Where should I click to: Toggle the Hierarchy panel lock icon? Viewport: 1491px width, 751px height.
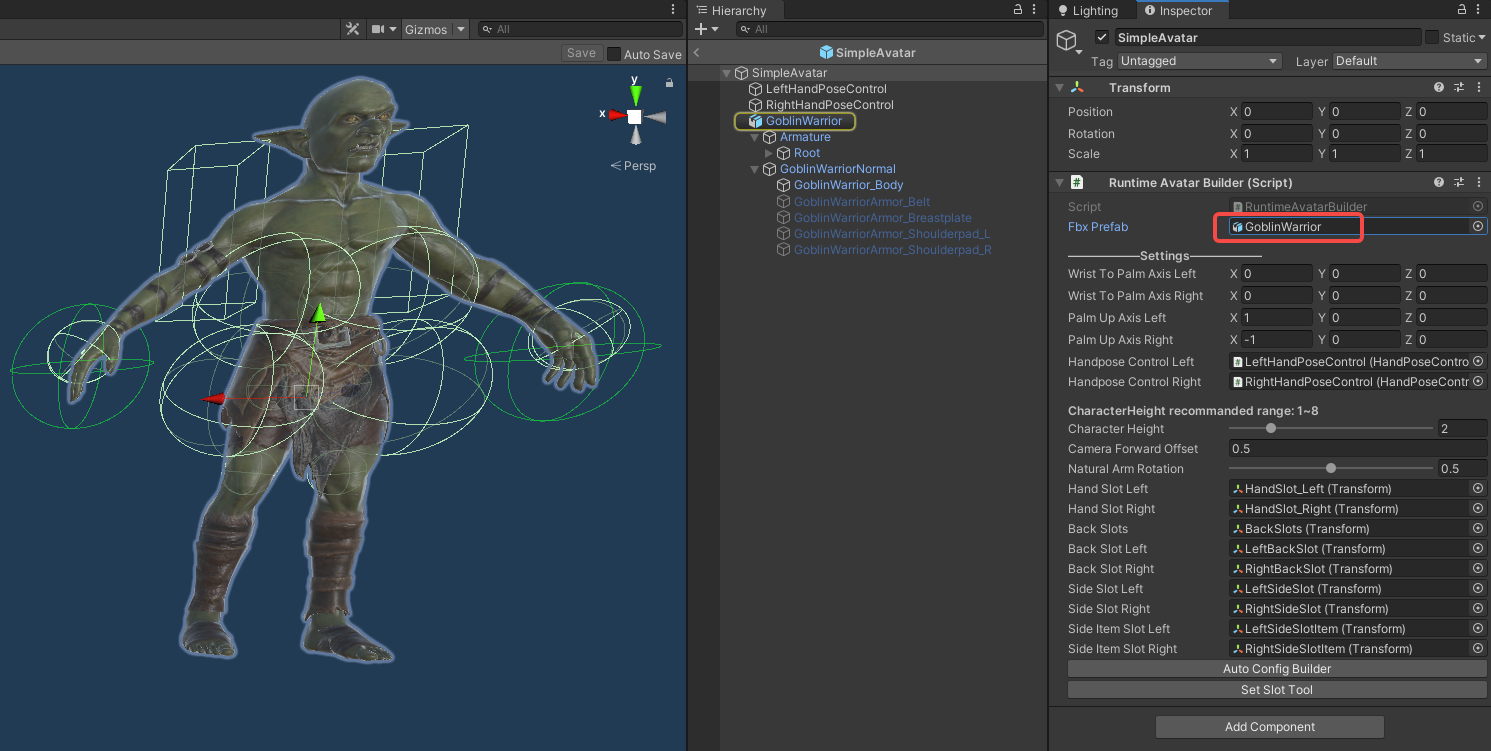[1018, 9]
